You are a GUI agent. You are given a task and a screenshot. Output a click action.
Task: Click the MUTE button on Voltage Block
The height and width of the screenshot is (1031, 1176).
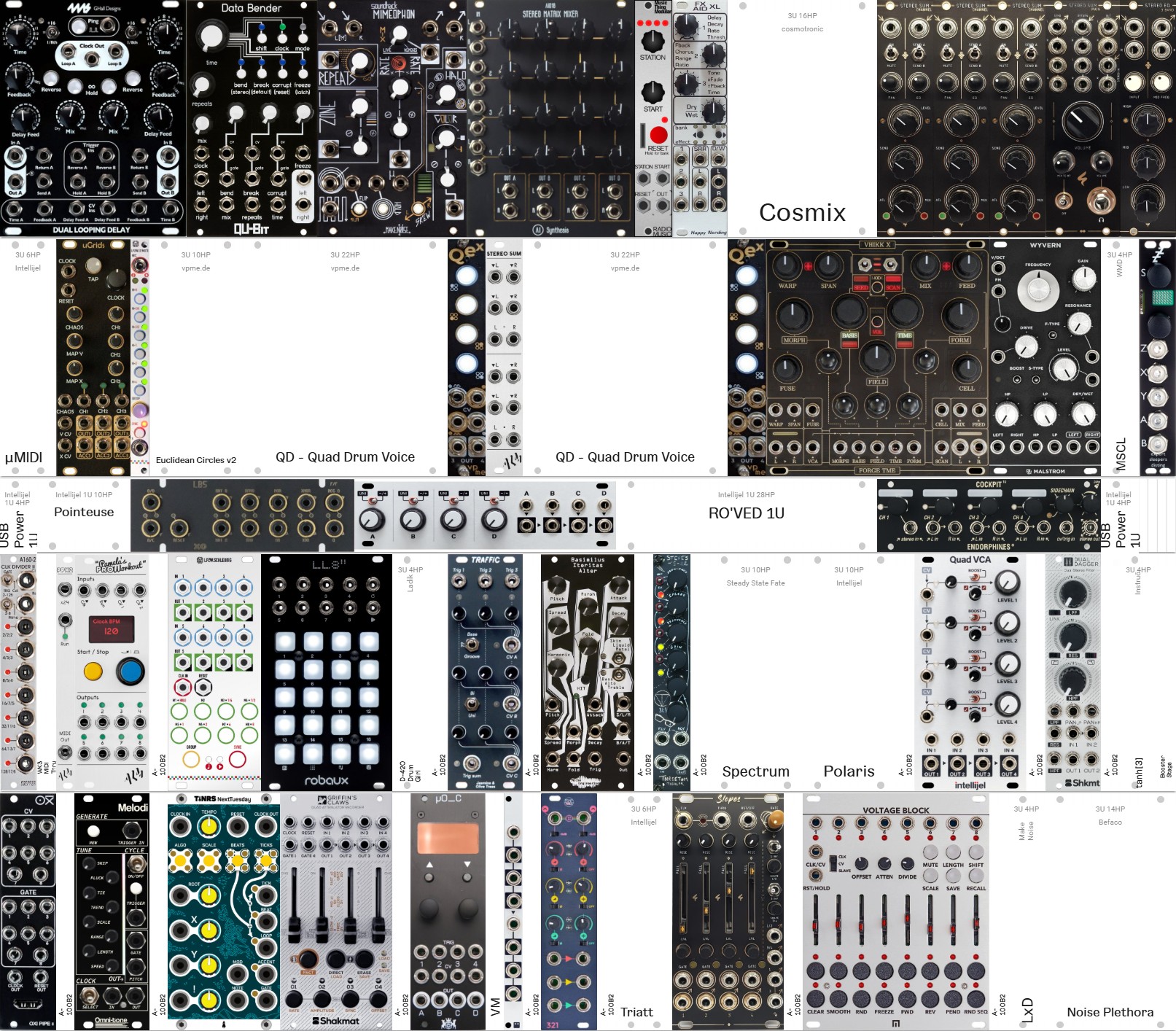930,852
